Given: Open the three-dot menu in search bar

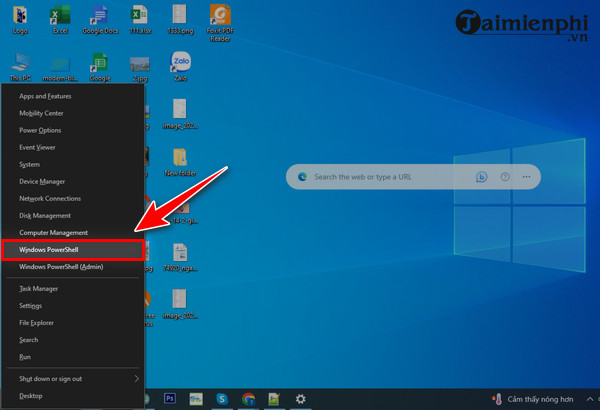Looking at the screenshot, I should 527,176.
